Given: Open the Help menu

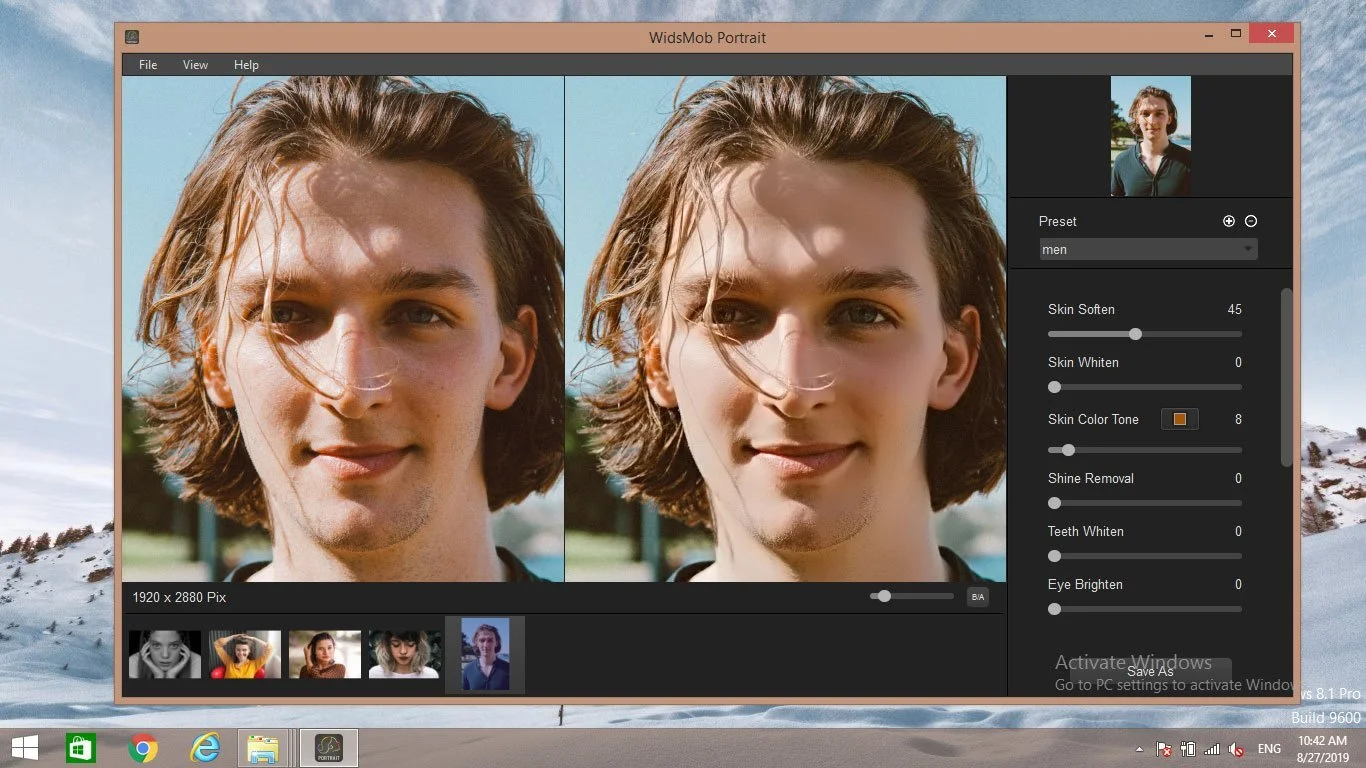Looking at the screenshot, I should 246,64.
